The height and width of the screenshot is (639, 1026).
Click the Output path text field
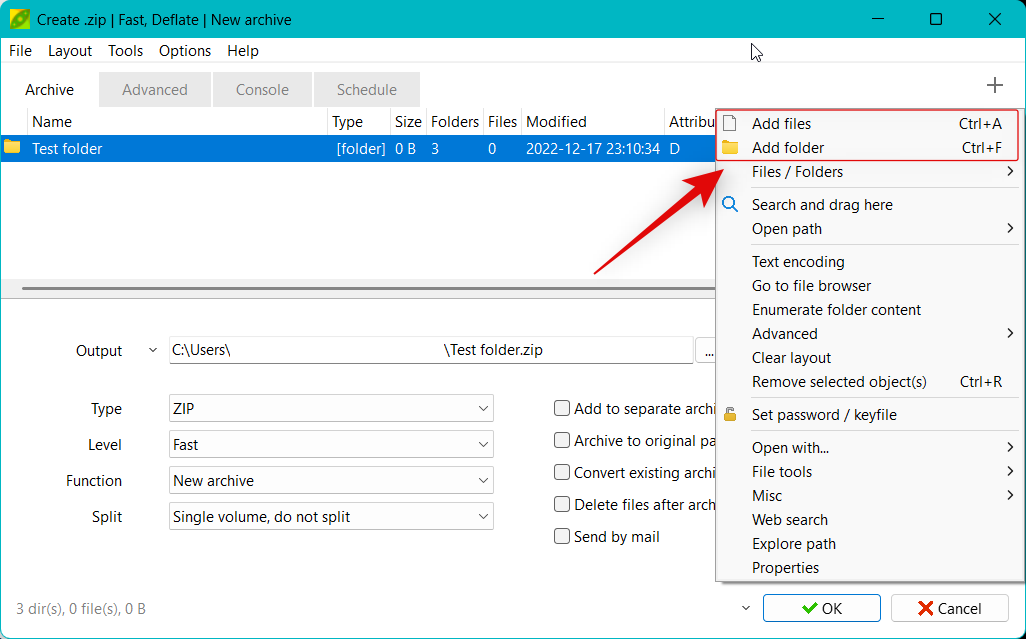tap(430, 351)
